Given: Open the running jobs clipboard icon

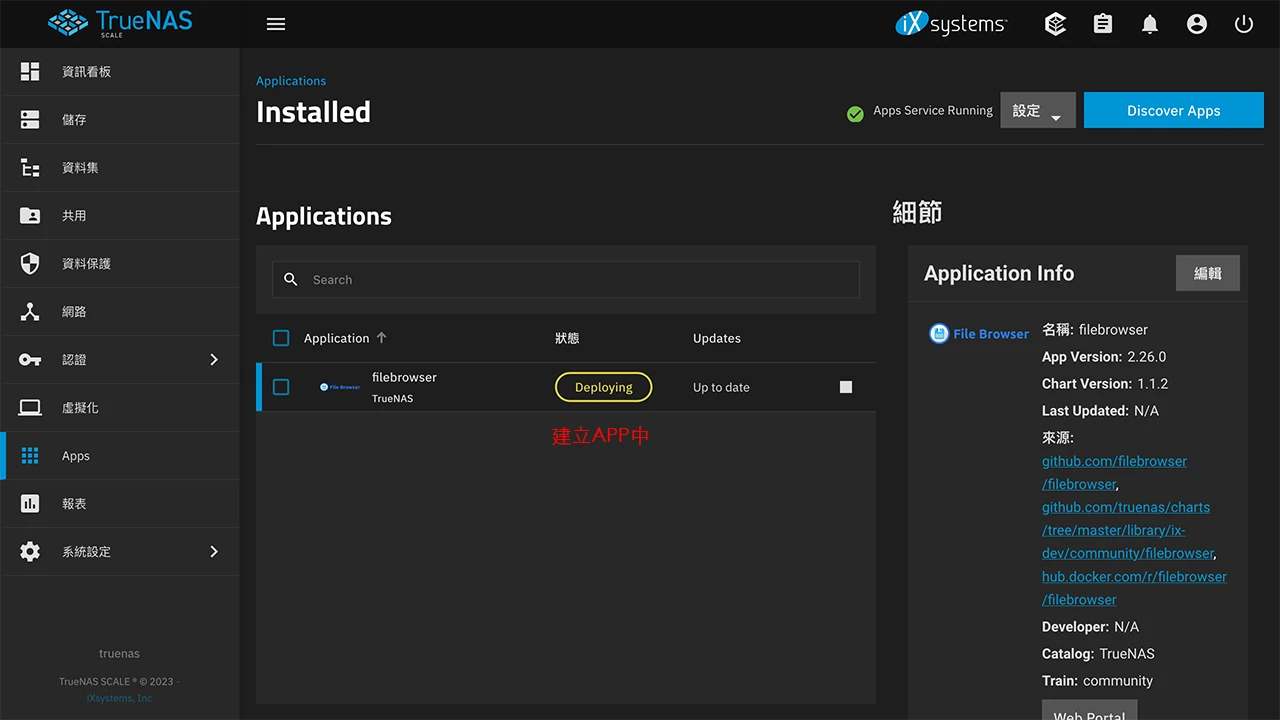Looking at the screenshot, I should pos(1102,23).
